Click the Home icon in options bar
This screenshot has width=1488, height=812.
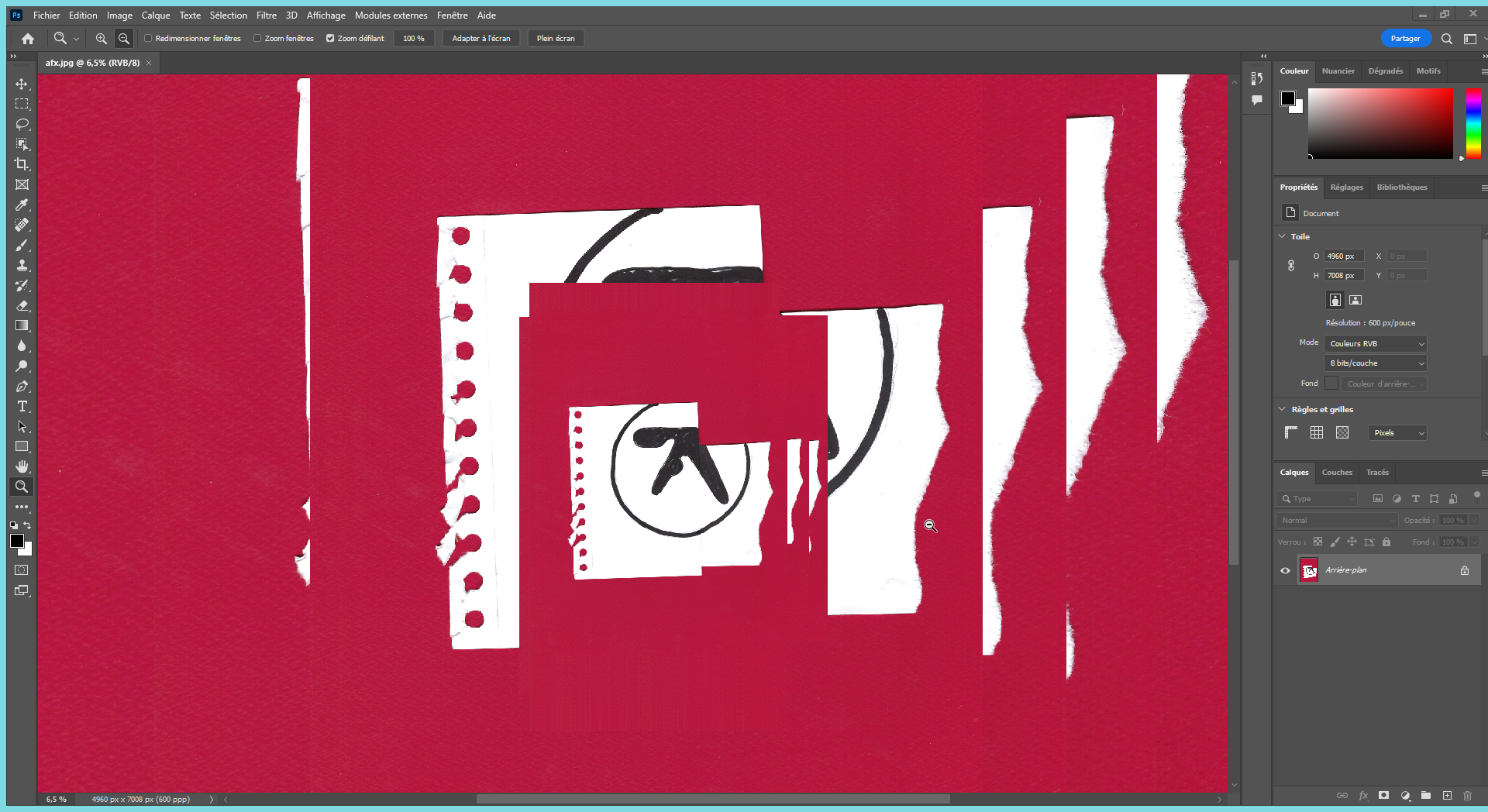coord(28,39)
